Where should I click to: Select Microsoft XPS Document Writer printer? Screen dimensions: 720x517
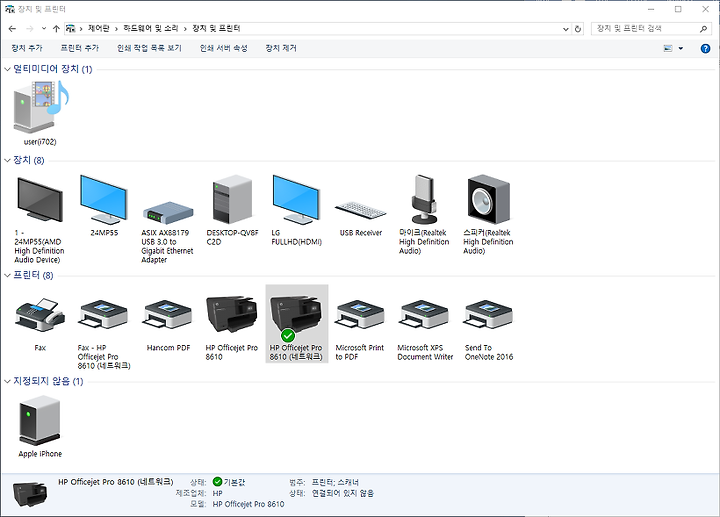click(x=424, y=315)
